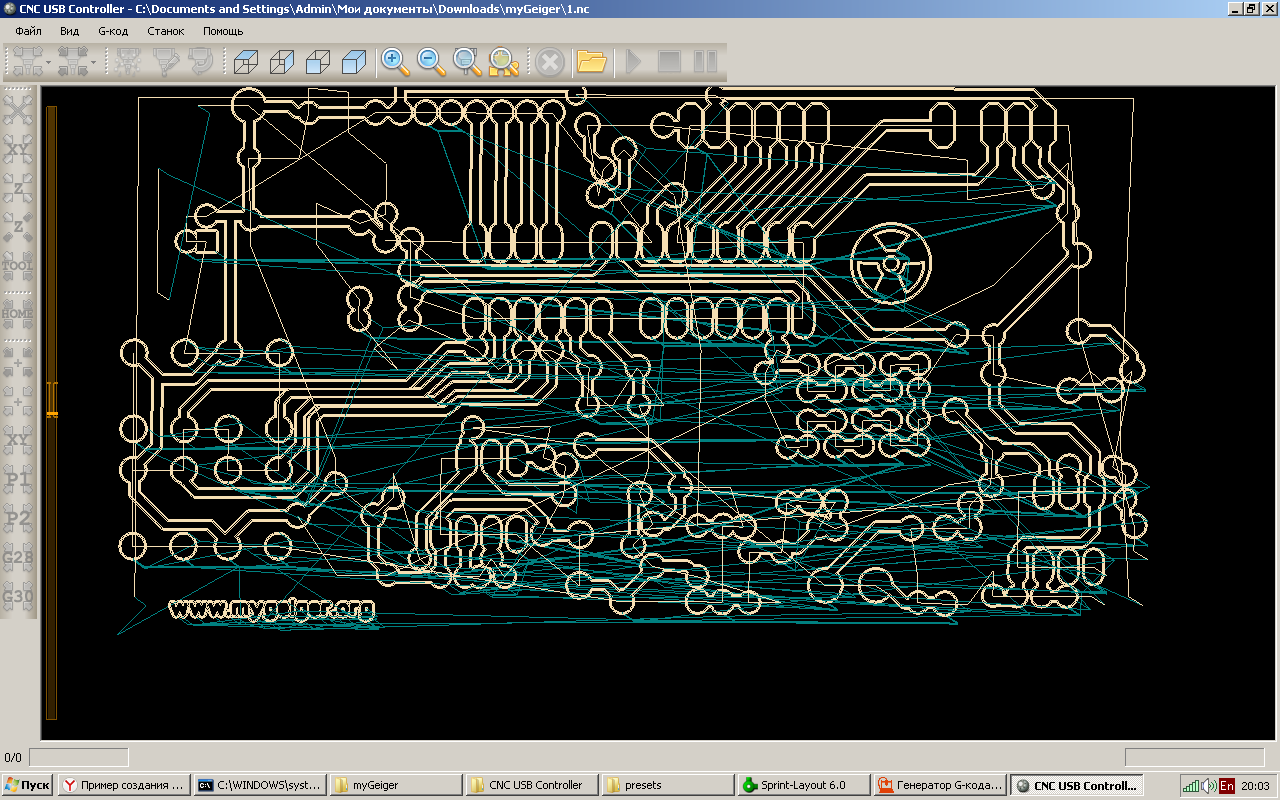This screenshot has width=1280, height=800.
Task: Click the Пуск start button
Action: [x=27, y=785]
